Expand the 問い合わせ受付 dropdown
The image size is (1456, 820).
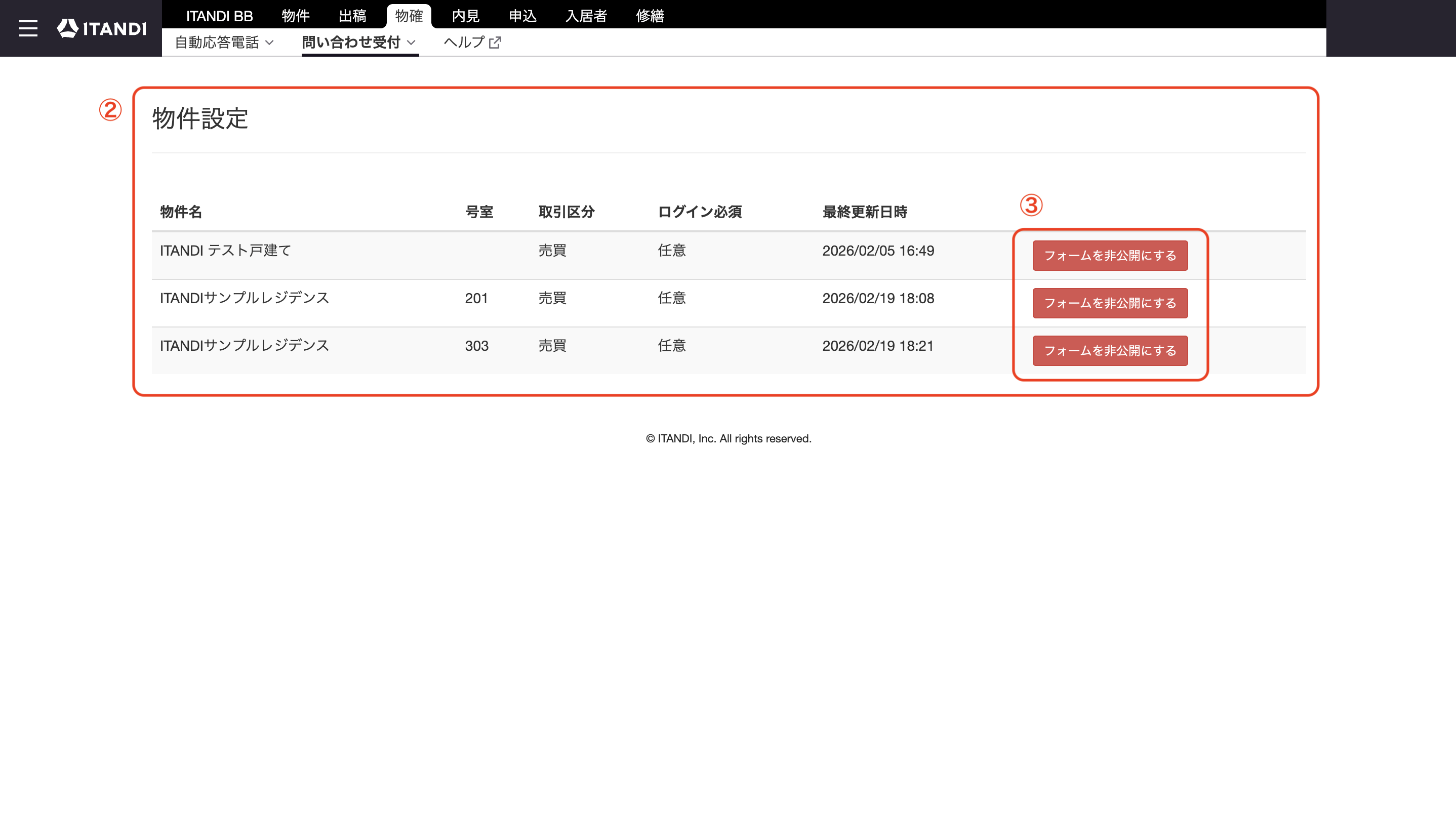tap(359, 43)
